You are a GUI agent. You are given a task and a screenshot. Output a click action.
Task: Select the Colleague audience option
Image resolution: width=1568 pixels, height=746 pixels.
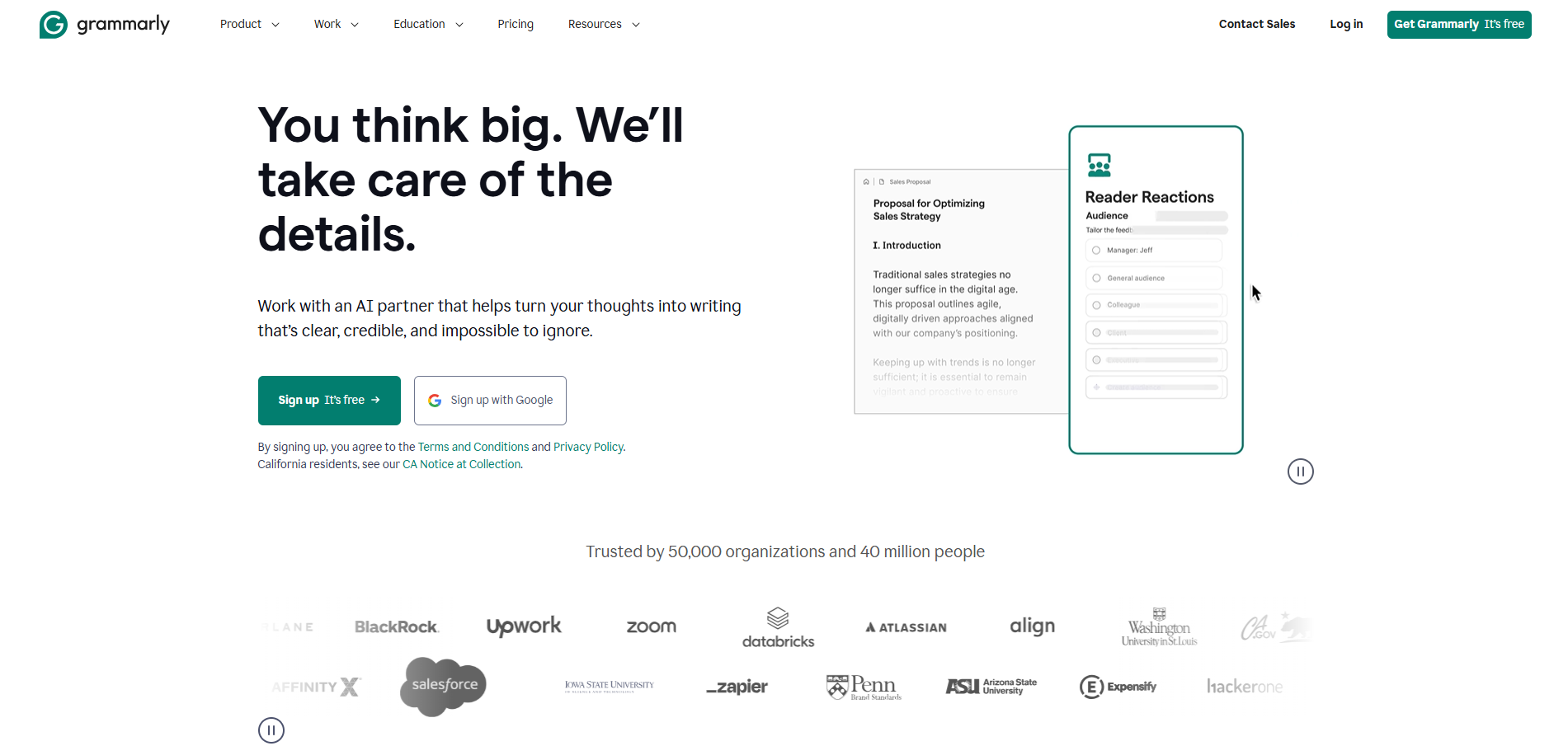point(1156,305)
